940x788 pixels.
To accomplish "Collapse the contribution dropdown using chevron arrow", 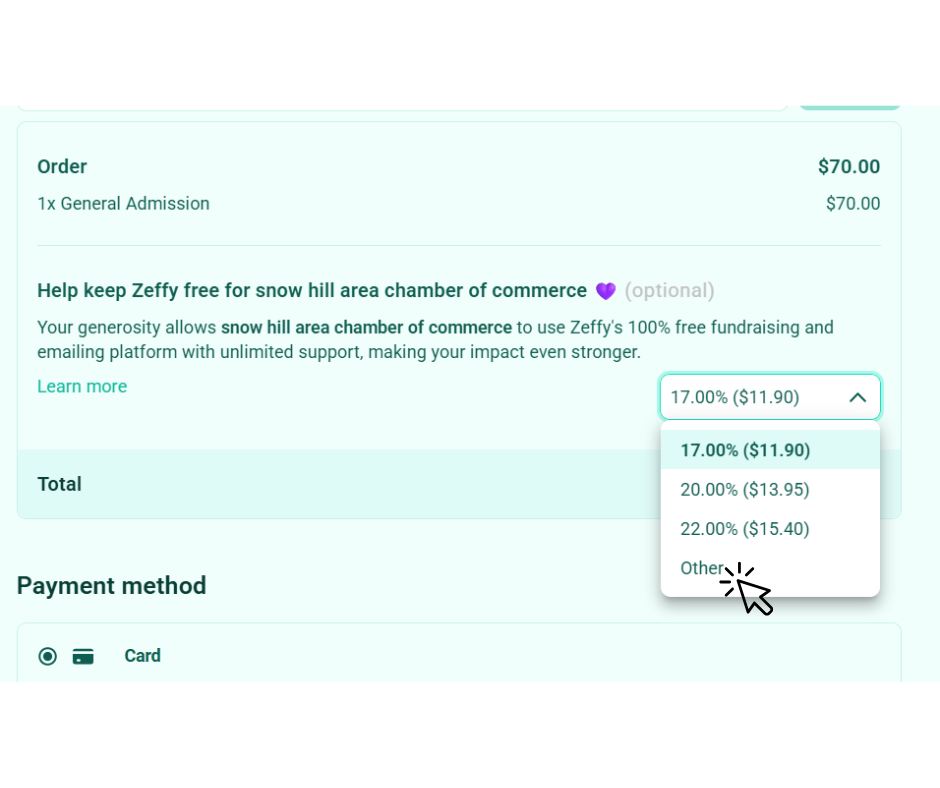I will point(858,397).
